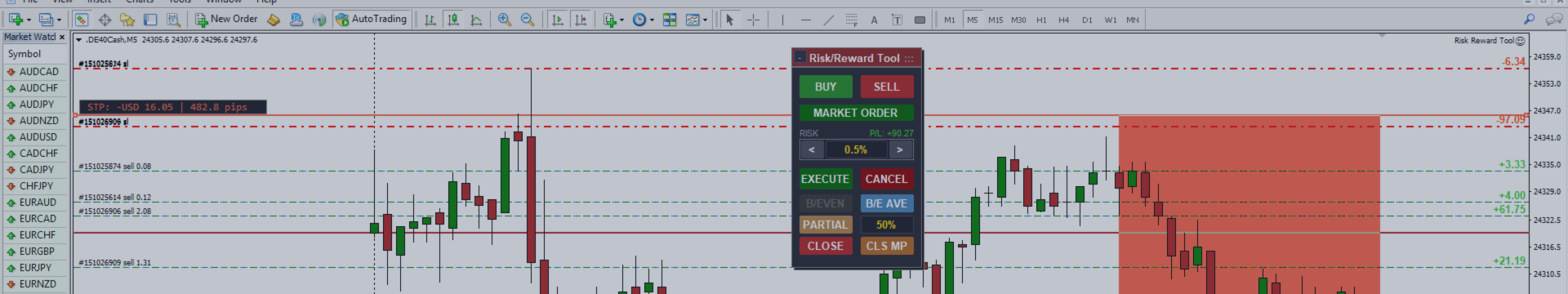Switch to W1 timeframe
This screenshot has width=1568, height=294.
point(1110,20)
